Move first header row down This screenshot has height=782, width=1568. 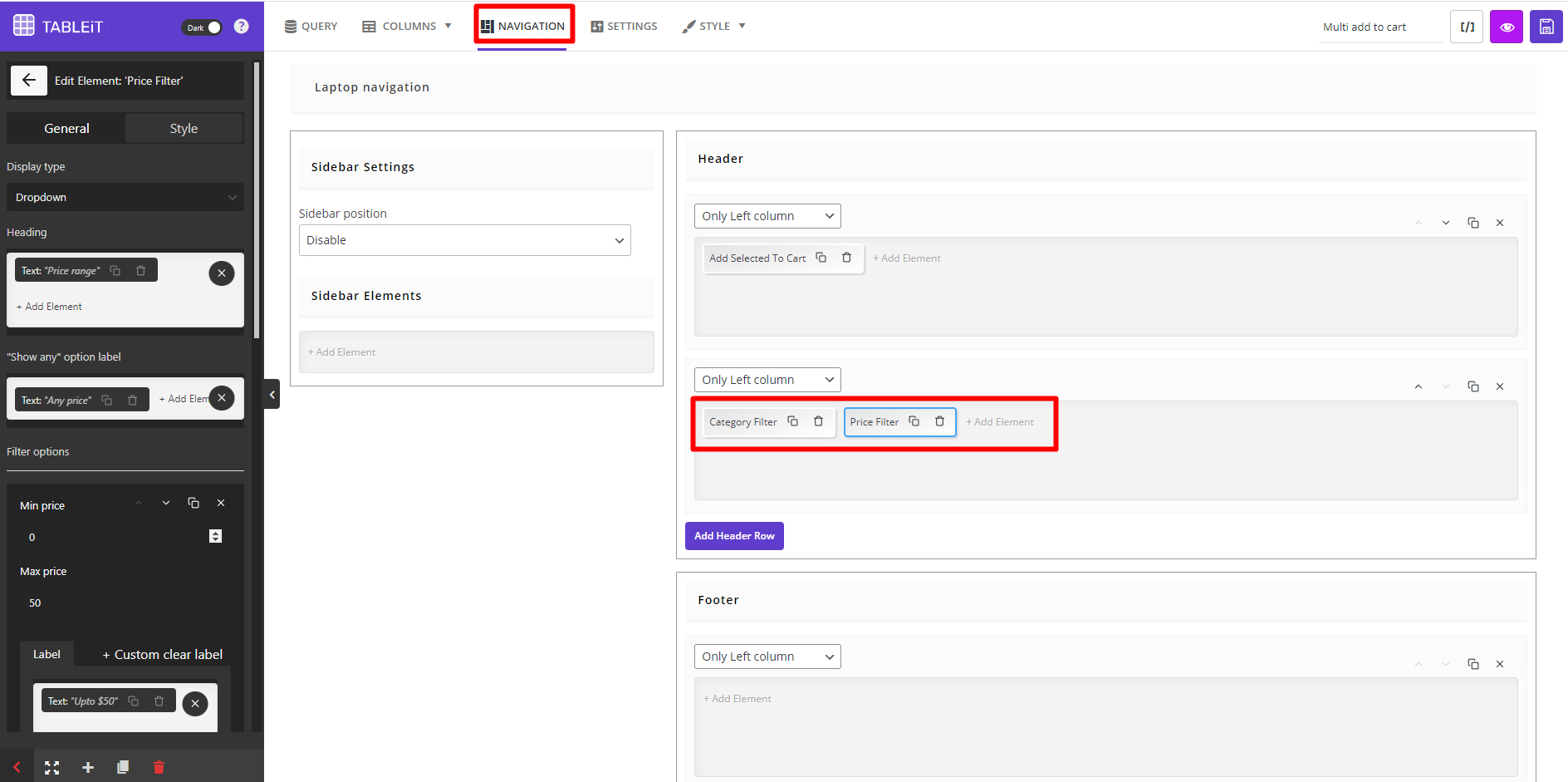click(x=1446, y=223)
